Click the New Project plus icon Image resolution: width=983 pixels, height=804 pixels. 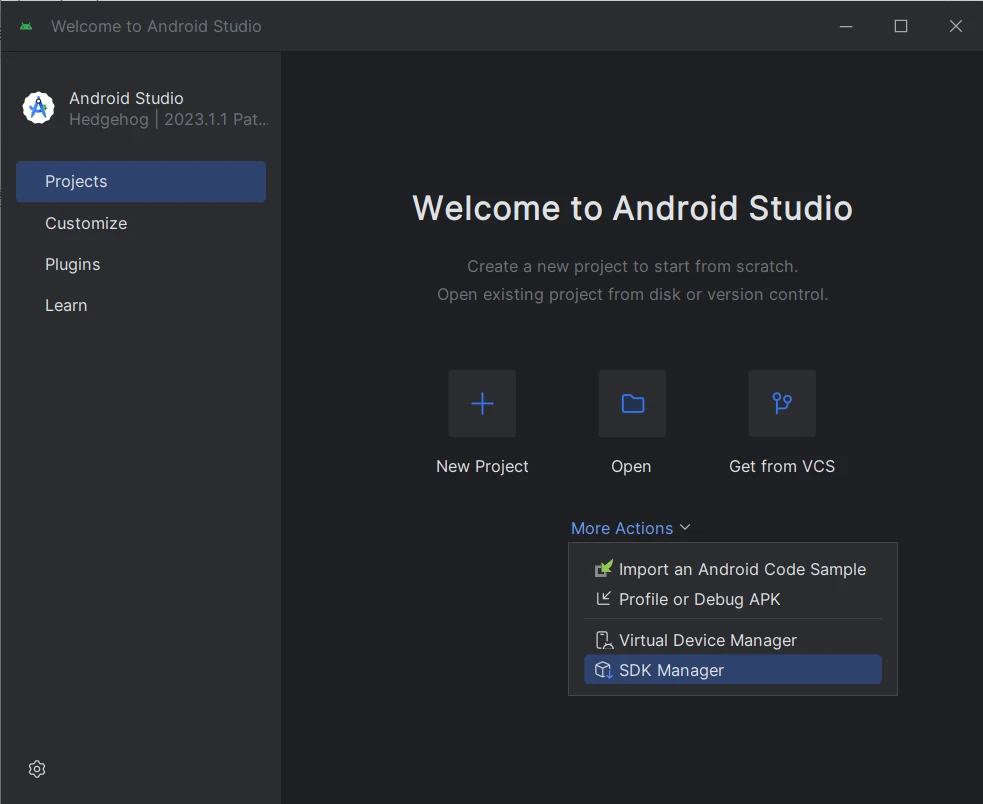click(x=482, y=403)
